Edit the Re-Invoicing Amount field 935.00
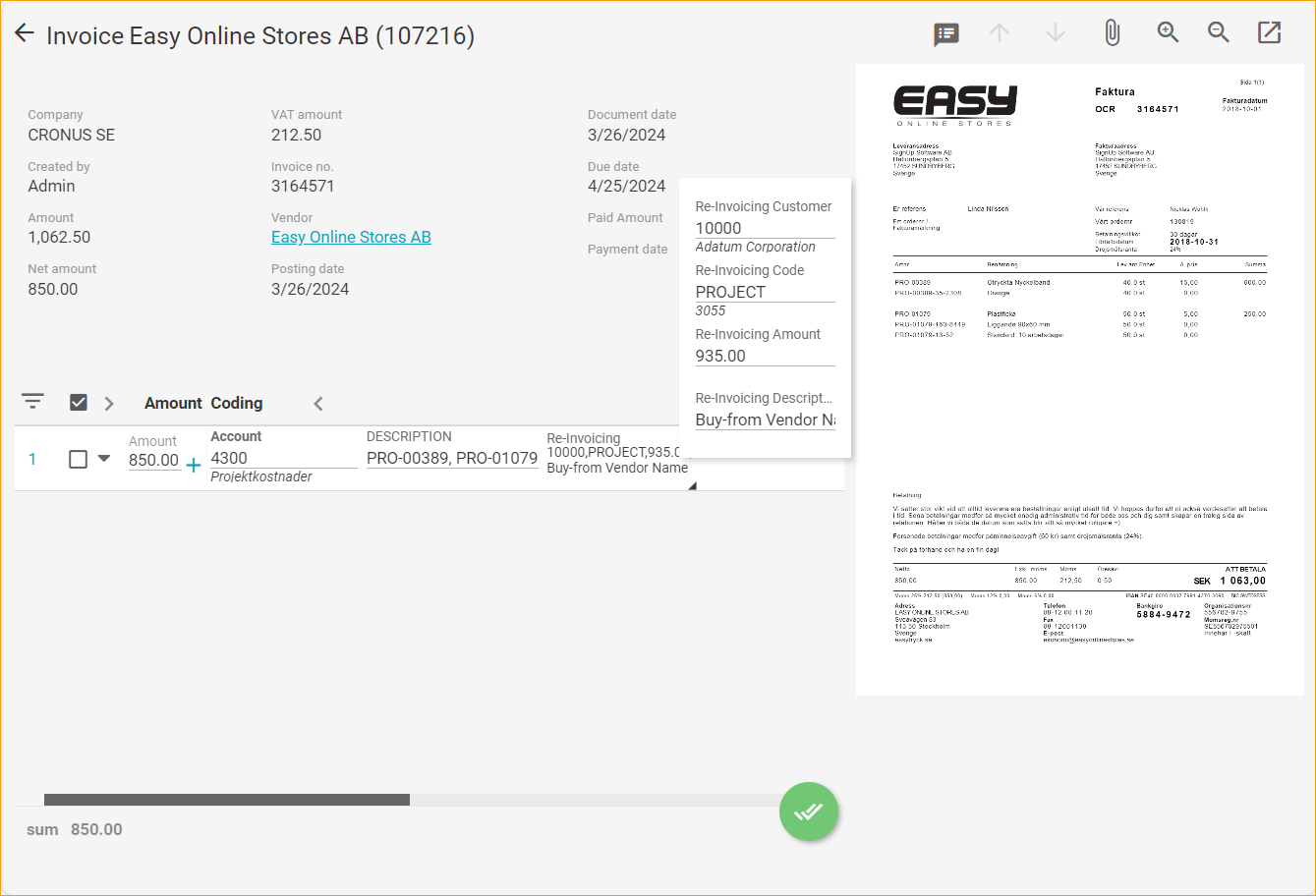The image size is (1316, 896). (x=764, y=356)
